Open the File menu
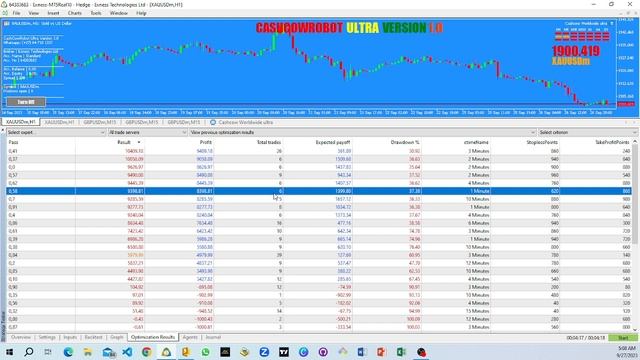Viewport: 640px width, 360px height. 16,13
